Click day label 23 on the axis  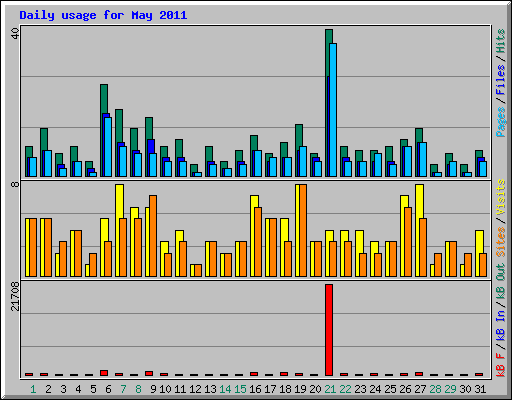click(x=360, y=389)
